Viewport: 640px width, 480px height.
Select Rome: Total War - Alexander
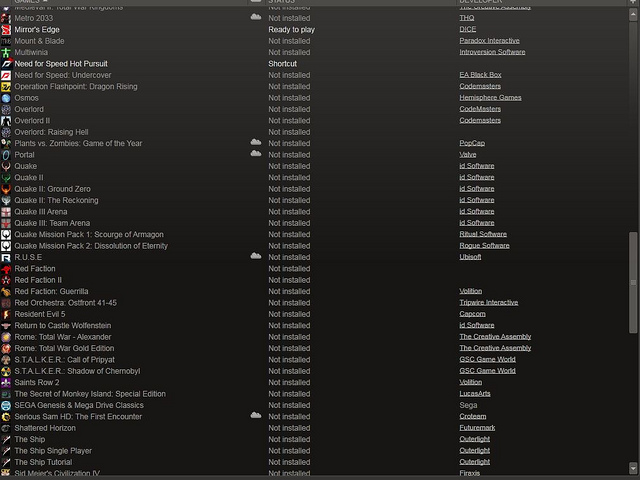tap(63, 337)
